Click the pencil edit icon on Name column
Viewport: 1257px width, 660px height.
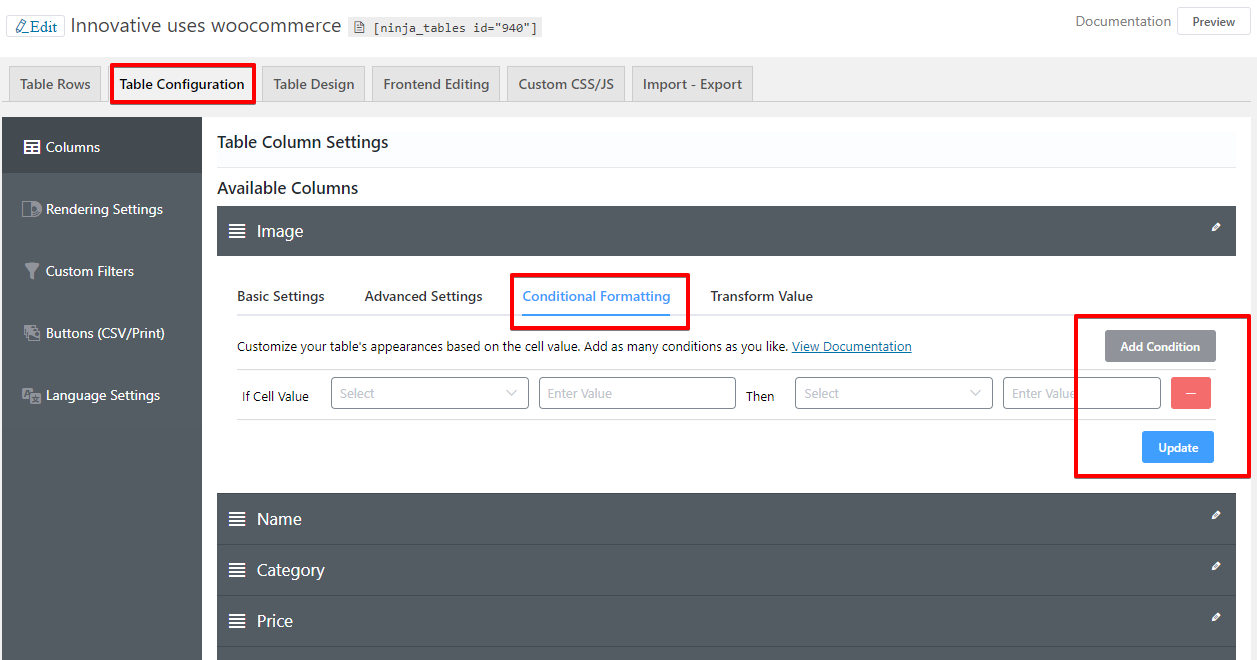click(x=1216, y=515)
